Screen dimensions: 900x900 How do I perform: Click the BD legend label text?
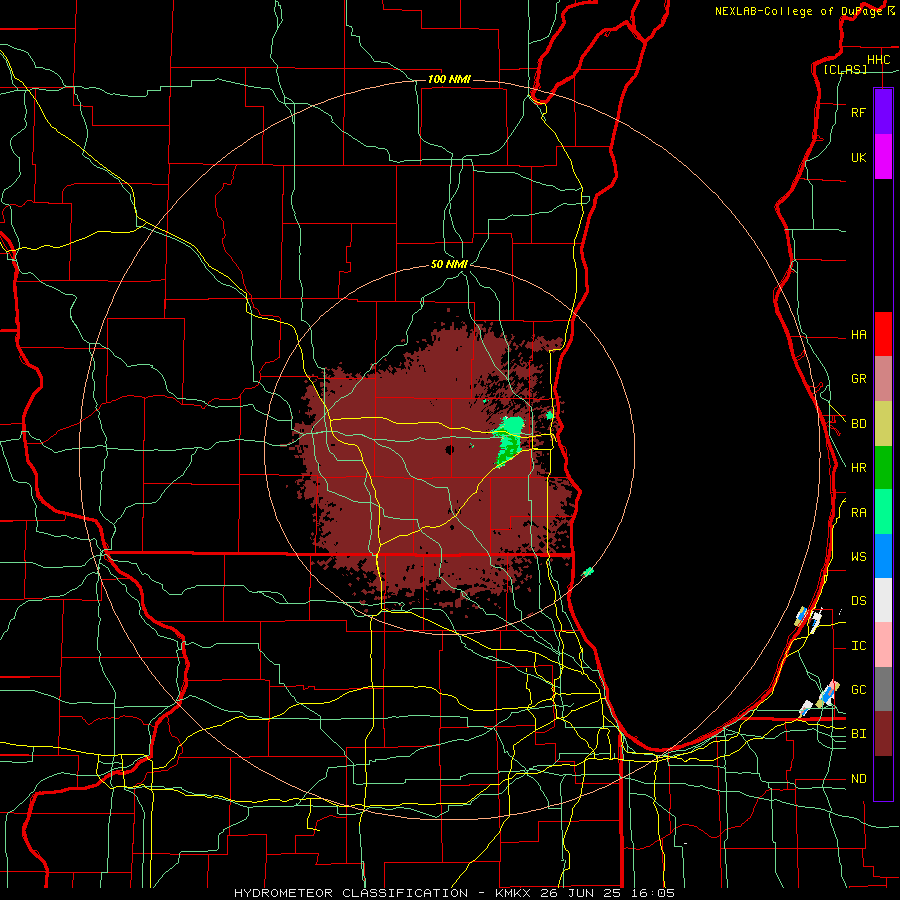pyautogui.click(x=858, y=424)
